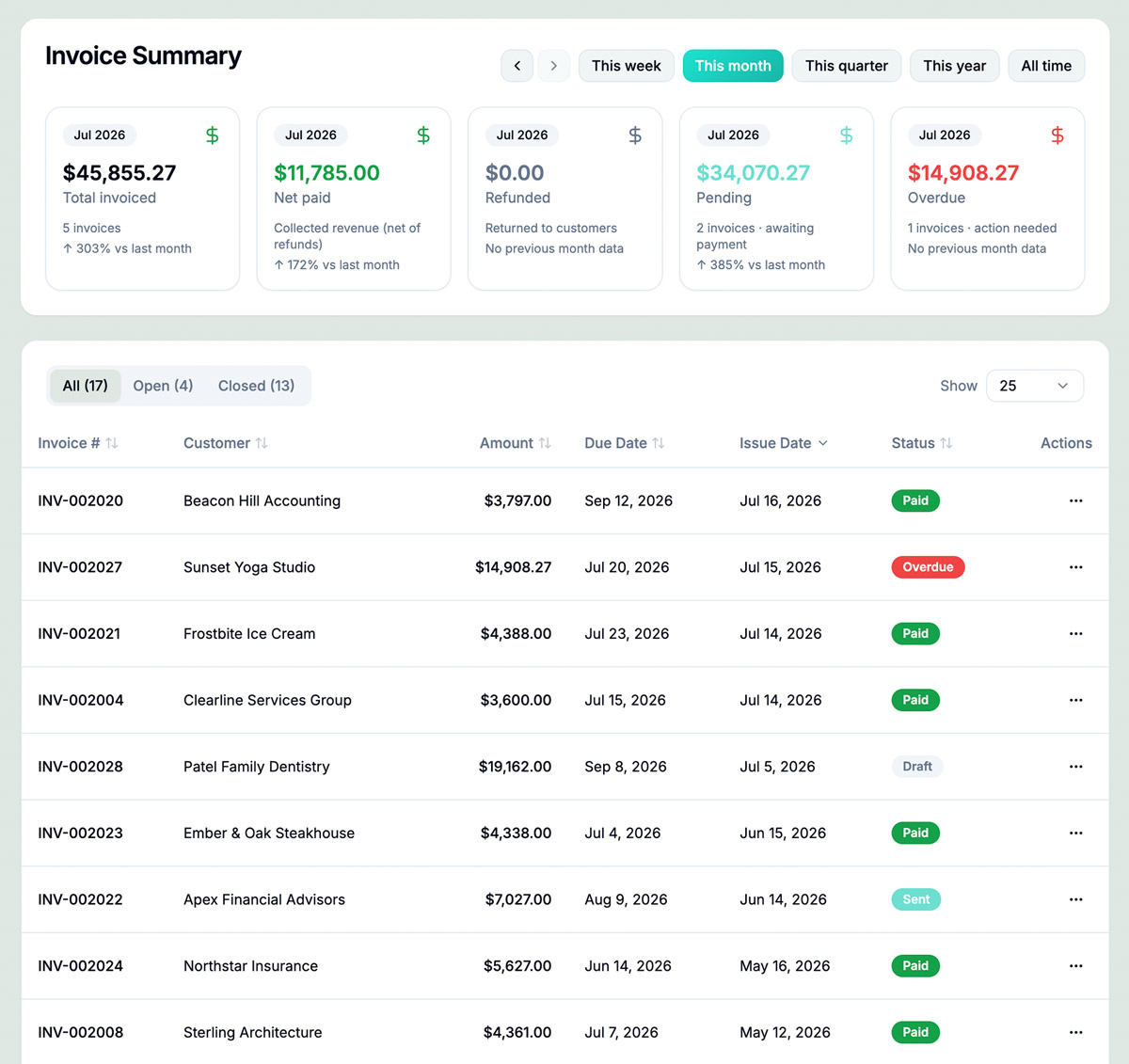The width and height of the screenshot is (1129, 1064).
Task: Click the next period right chevron
Action: (x=554, y=66)
